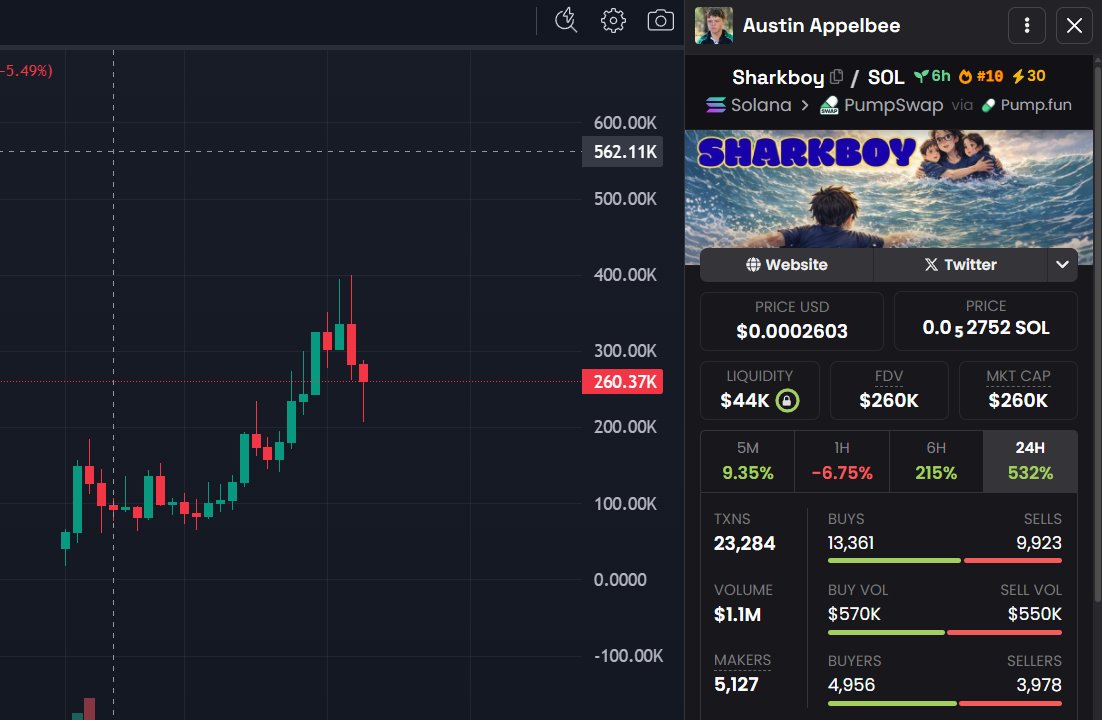Click the Solana chain icon
Viewport: 1102px width, 720px height.
pyautogui.click(x=715, y=105)
